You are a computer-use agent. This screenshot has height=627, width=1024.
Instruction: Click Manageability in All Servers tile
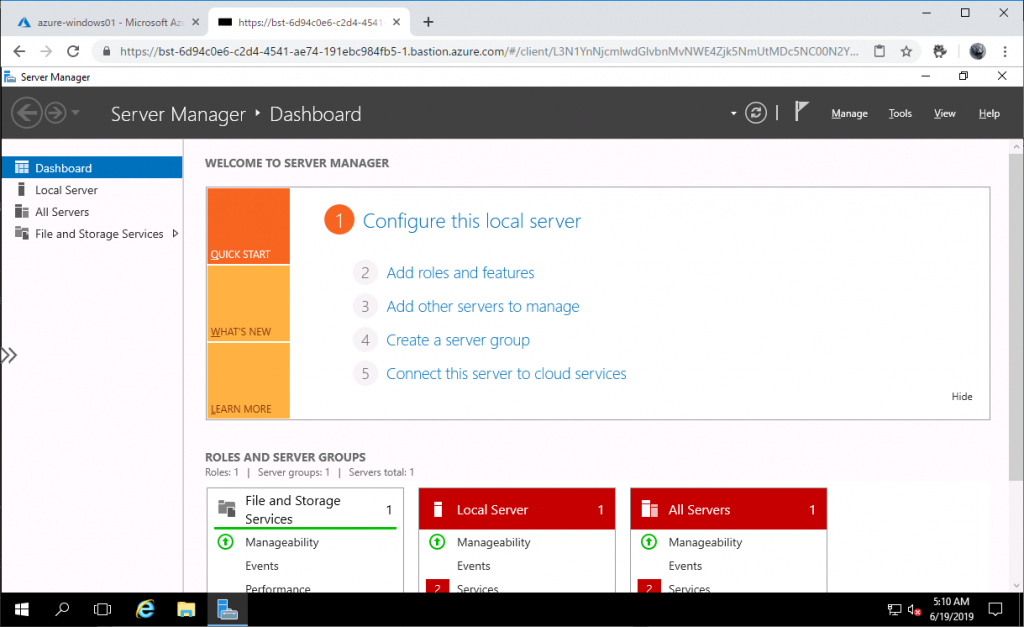705,542
